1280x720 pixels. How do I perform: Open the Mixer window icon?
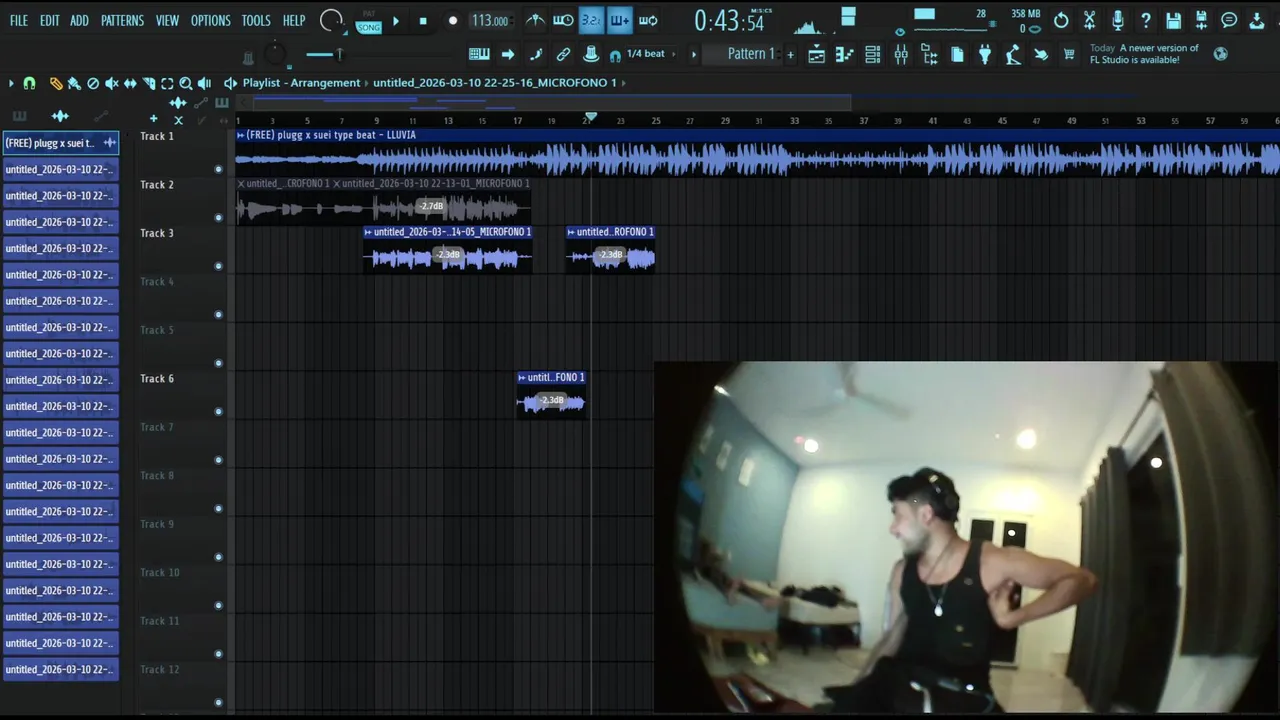pyautogui.click(x=901, y=55)
